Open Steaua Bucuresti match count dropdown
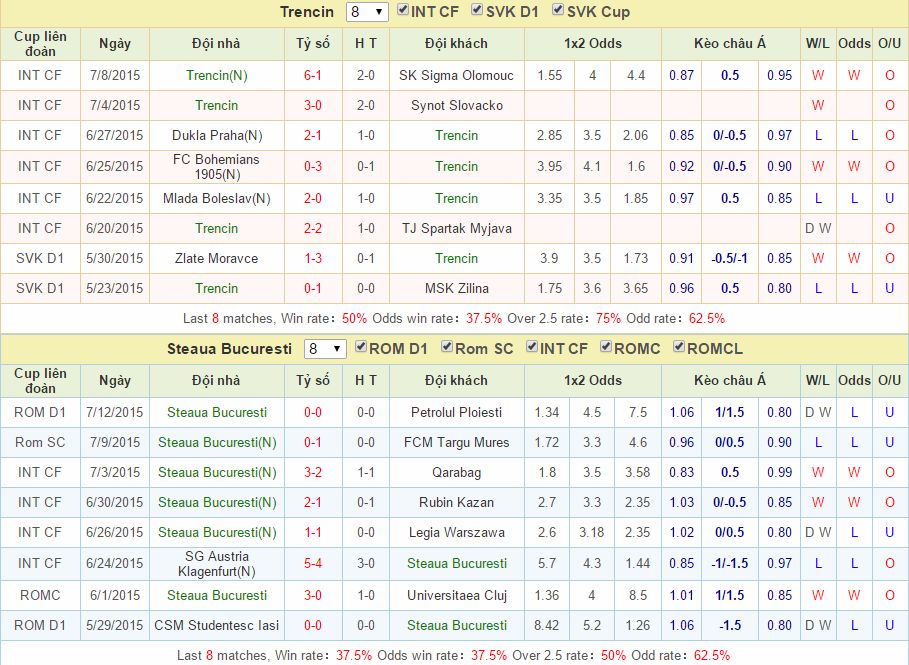Image resolution: width=909 pixels, height=665 pixels. [x=325, y=349]
